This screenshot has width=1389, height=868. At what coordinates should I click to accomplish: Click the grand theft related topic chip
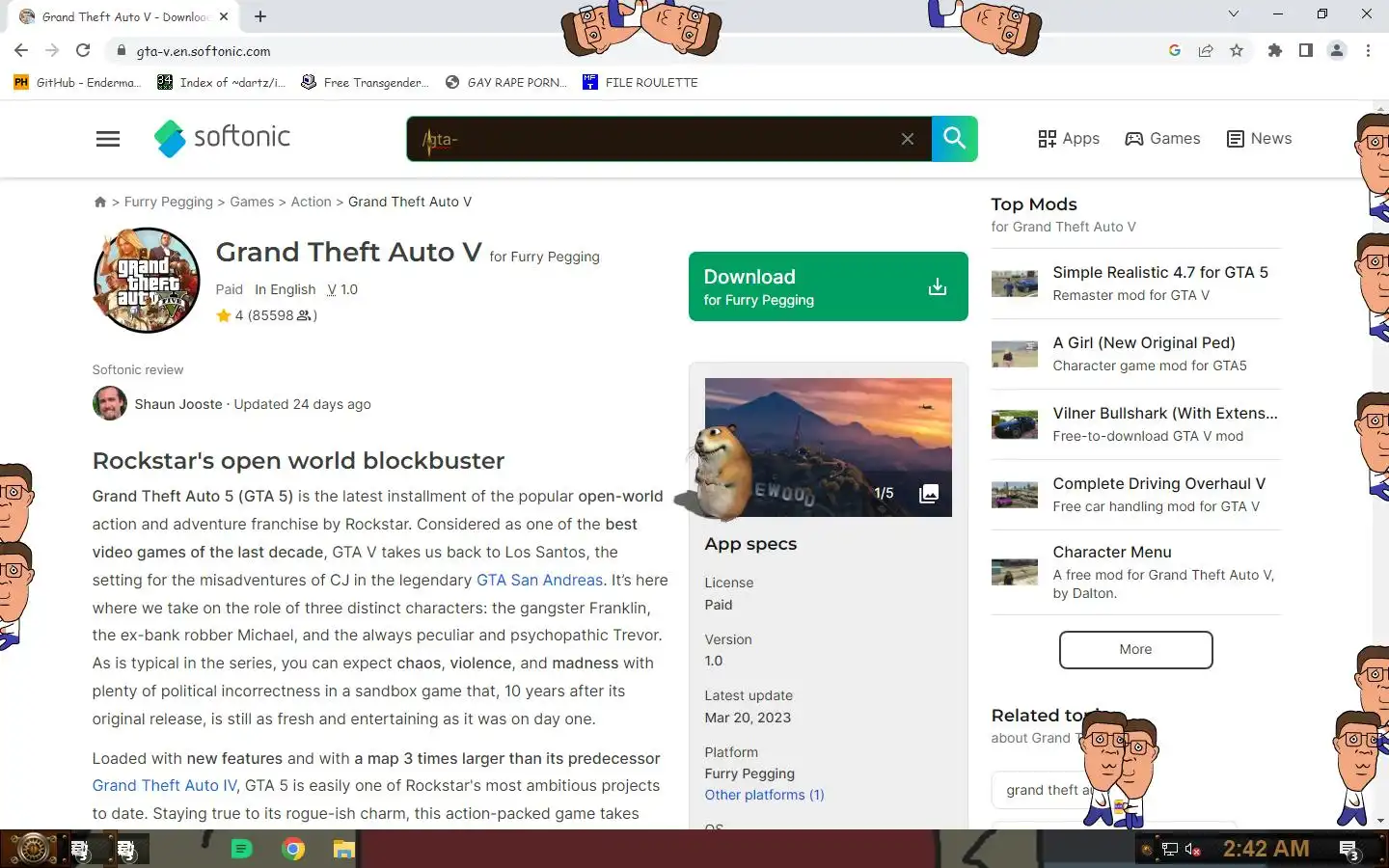[1047, 790]
